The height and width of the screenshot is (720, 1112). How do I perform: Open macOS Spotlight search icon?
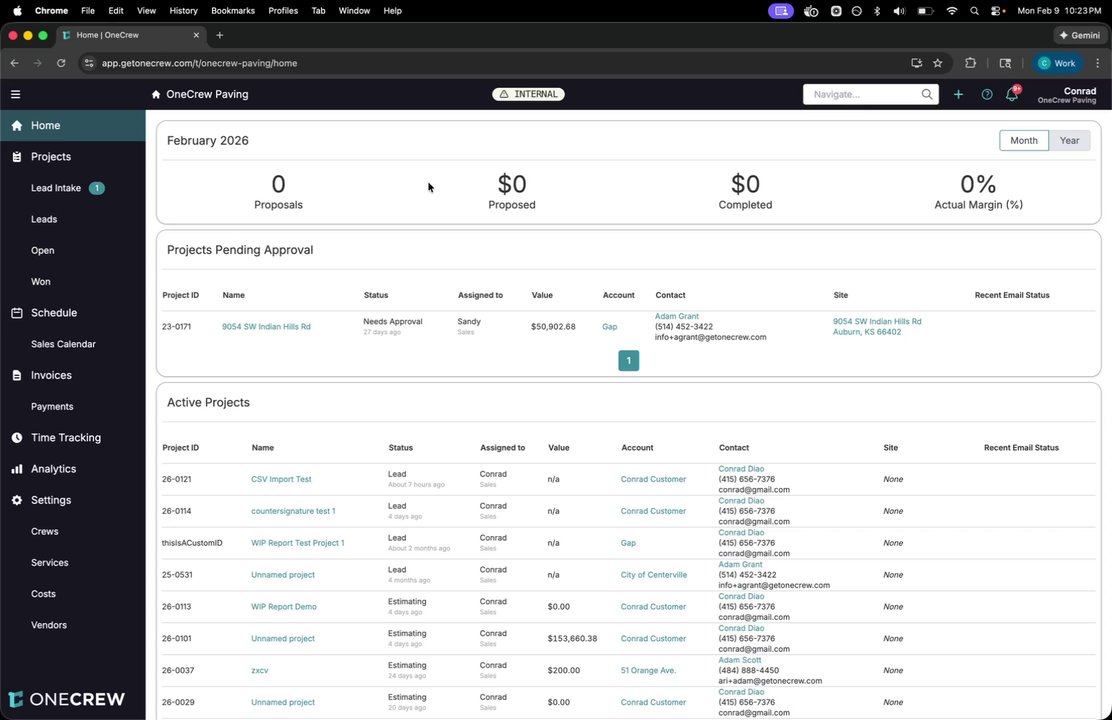(974, 11)
